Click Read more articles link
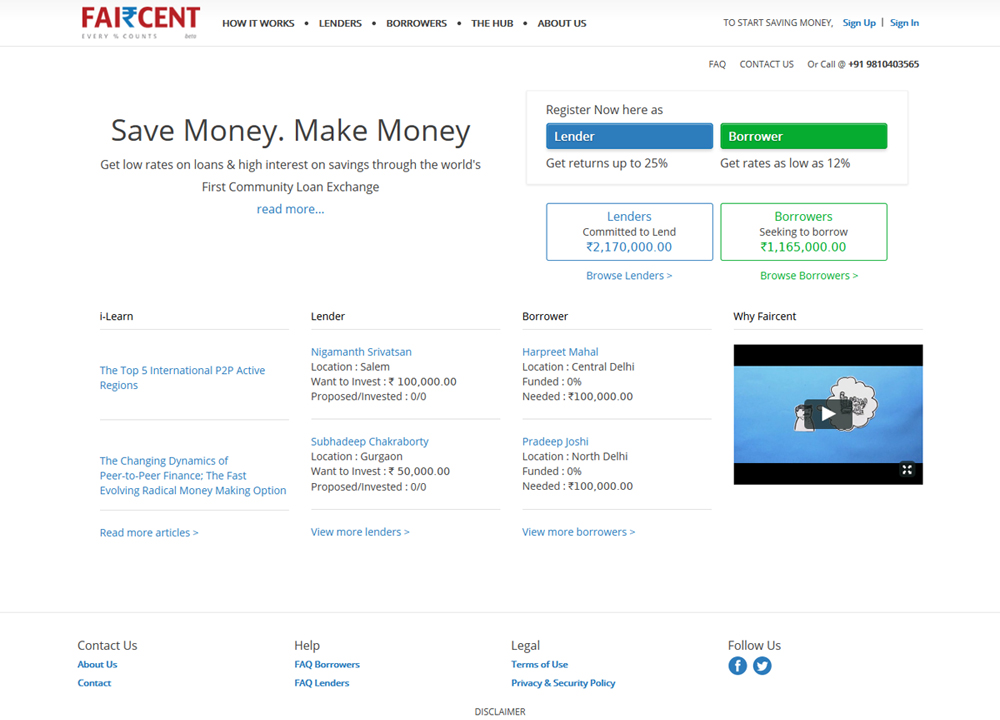 pyautogui.click(x=149, y=533)
